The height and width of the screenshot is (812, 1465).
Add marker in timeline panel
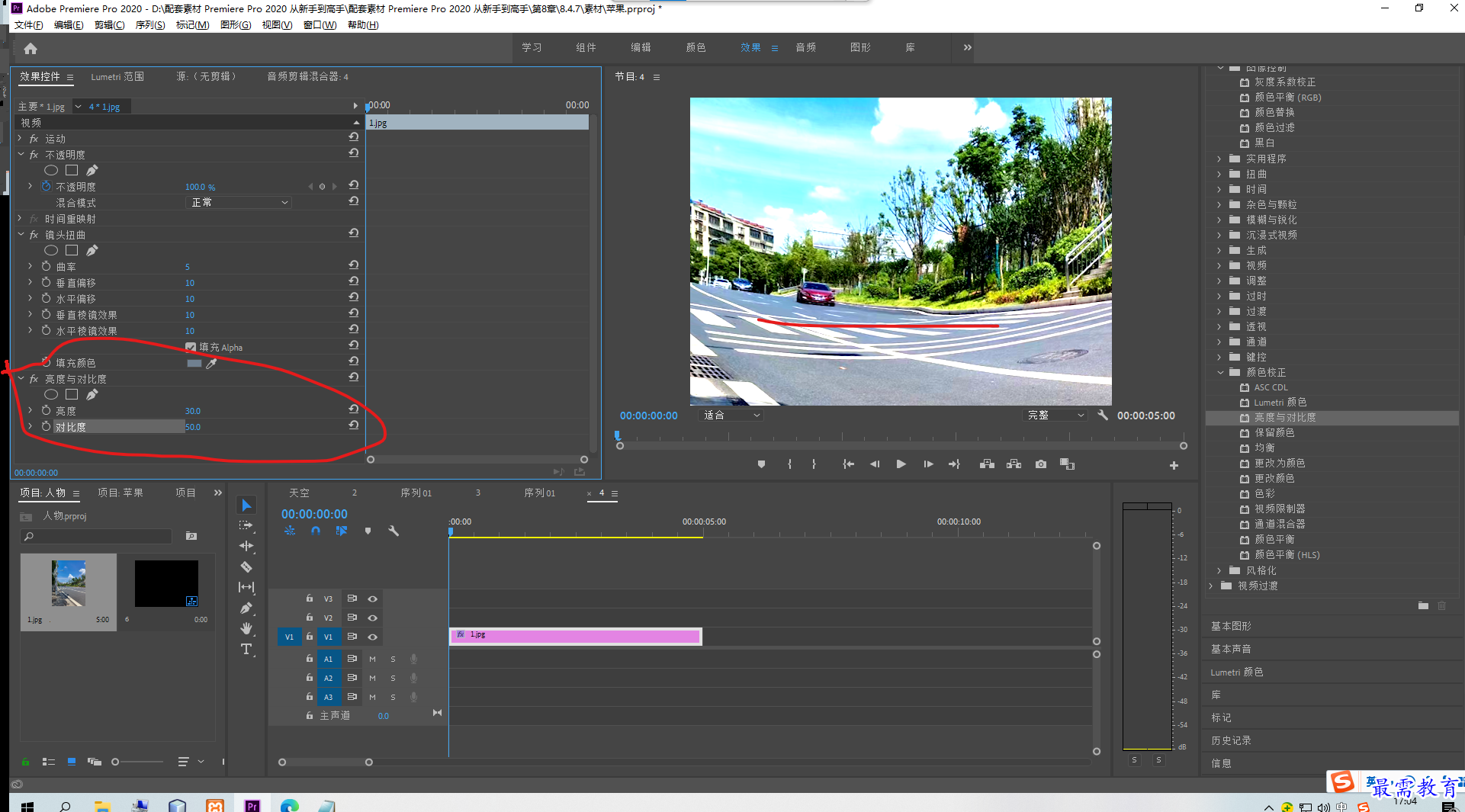point(368,531)
